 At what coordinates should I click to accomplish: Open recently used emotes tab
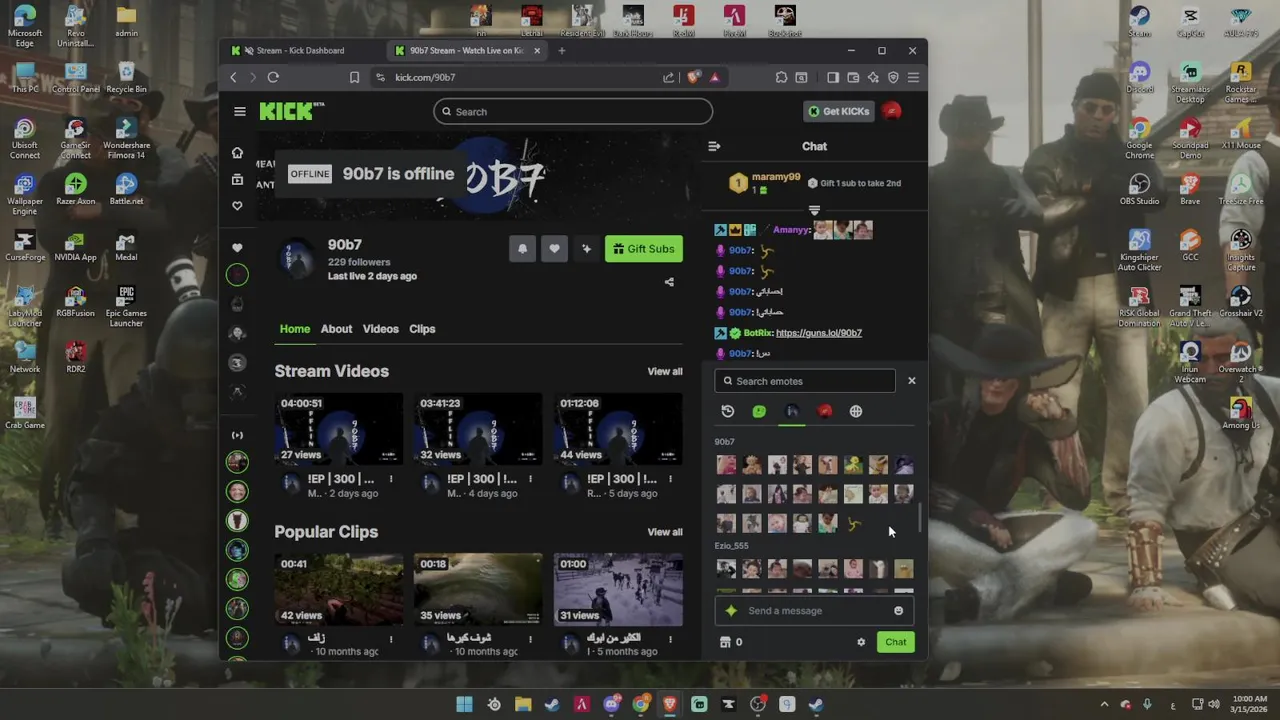click(x=728, y=411)
